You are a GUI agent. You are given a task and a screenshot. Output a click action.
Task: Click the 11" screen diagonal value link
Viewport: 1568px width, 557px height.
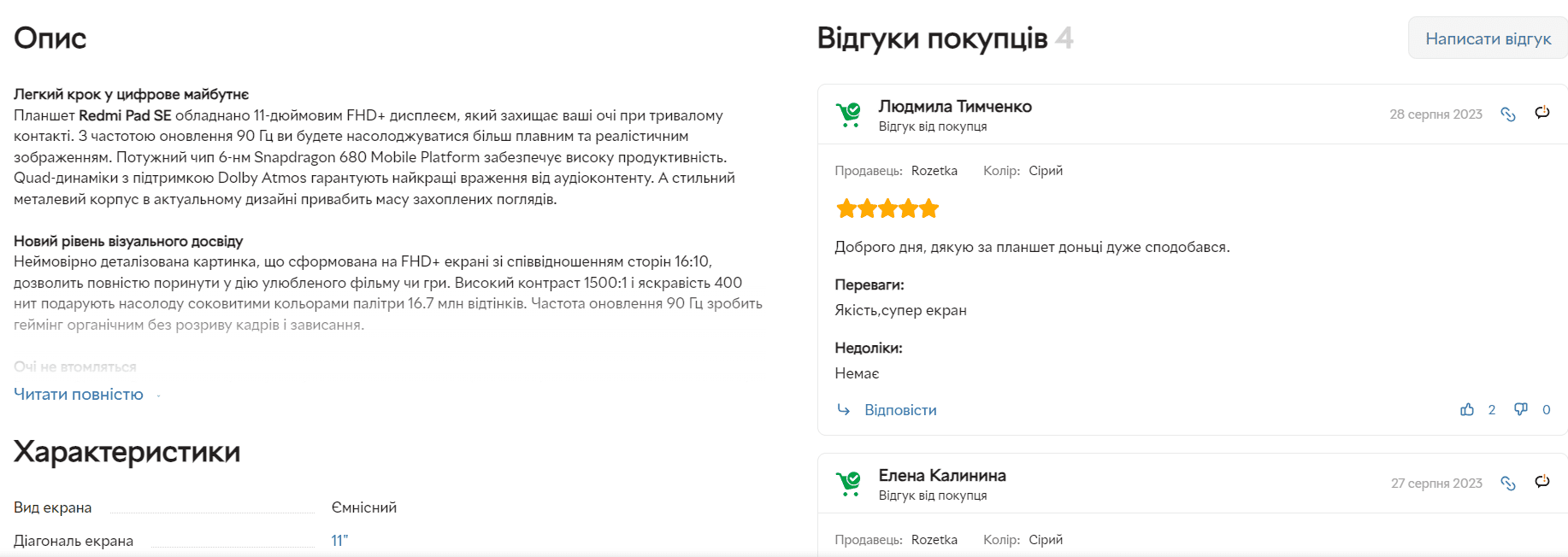click(x=339, y=539)
